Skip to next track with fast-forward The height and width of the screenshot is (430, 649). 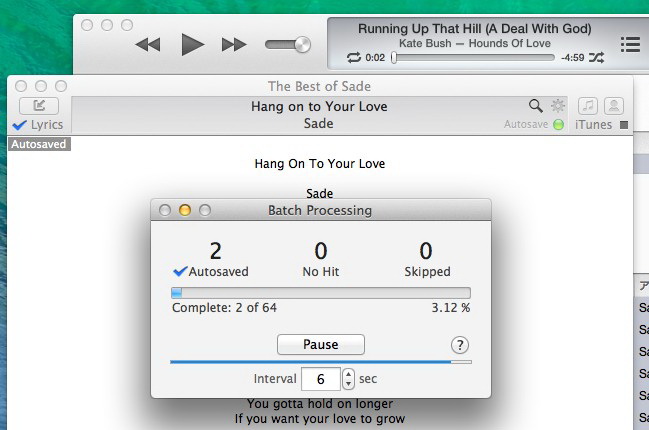point(234,44)
